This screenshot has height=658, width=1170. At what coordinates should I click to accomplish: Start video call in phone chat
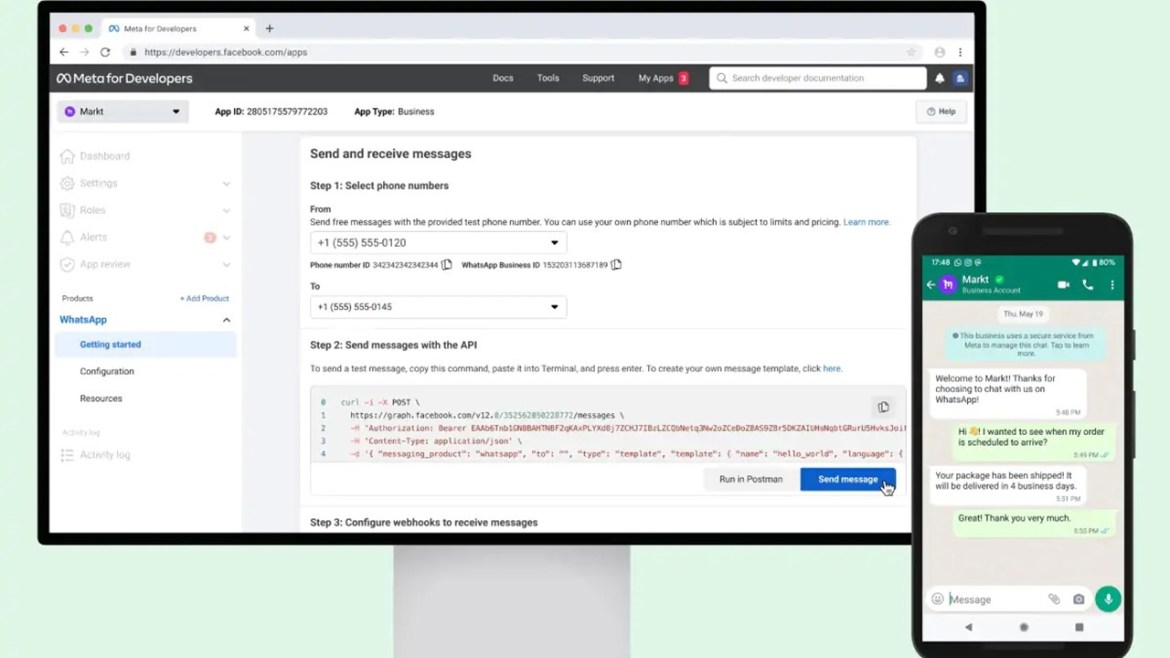tap(1063, 285)
